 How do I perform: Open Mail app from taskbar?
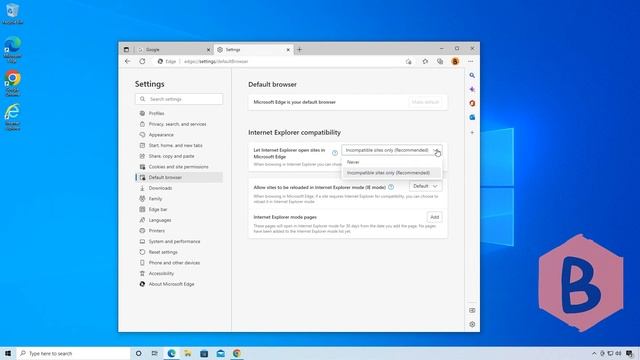[220, 353]
